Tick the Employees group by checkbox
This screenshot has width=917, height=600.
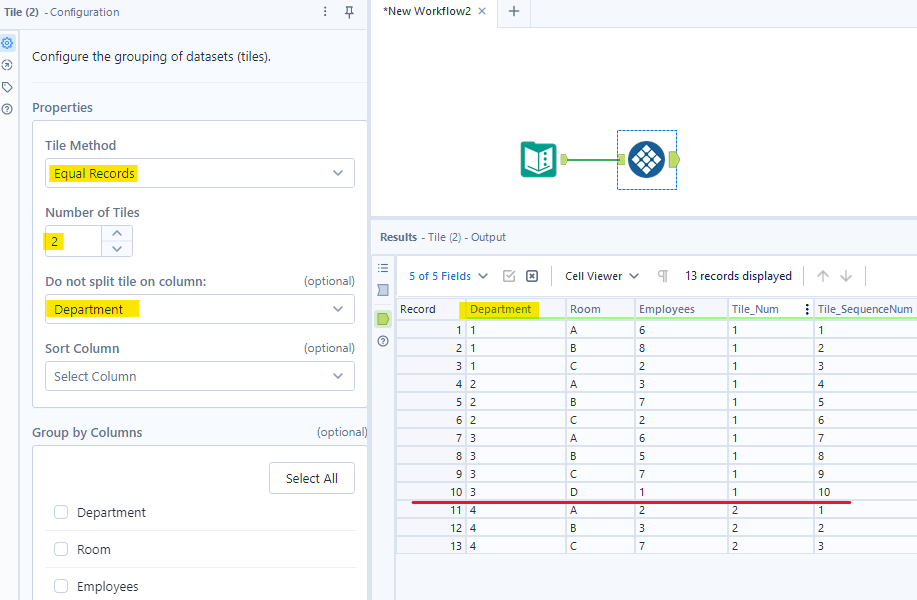point(61,586)
